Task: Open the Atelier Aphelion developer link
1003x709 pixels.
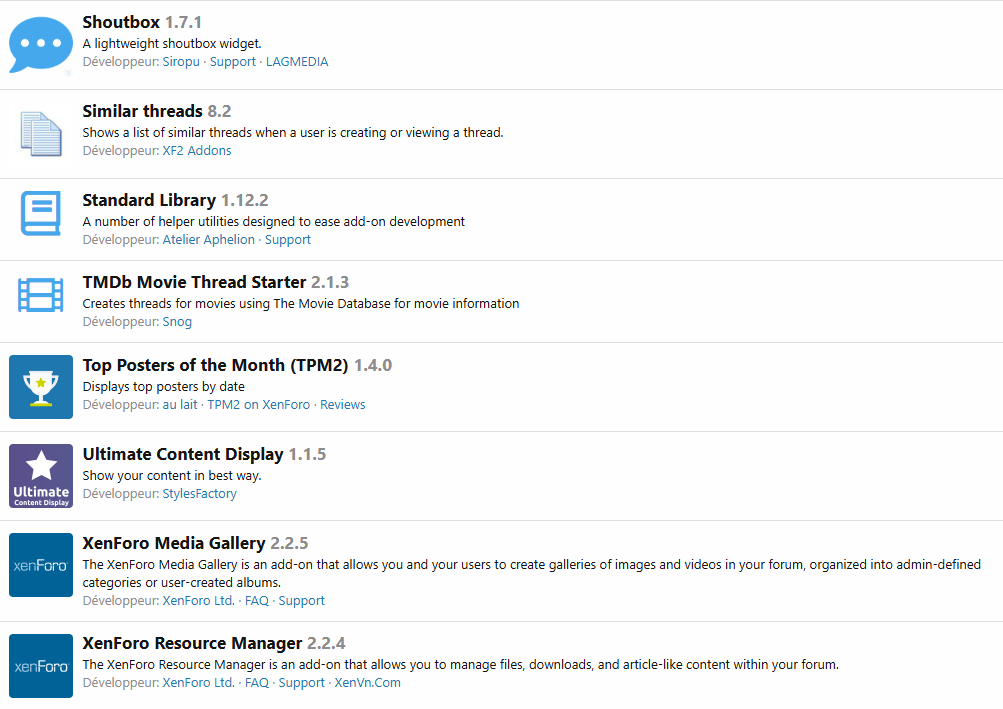Action: click(209, 240)
